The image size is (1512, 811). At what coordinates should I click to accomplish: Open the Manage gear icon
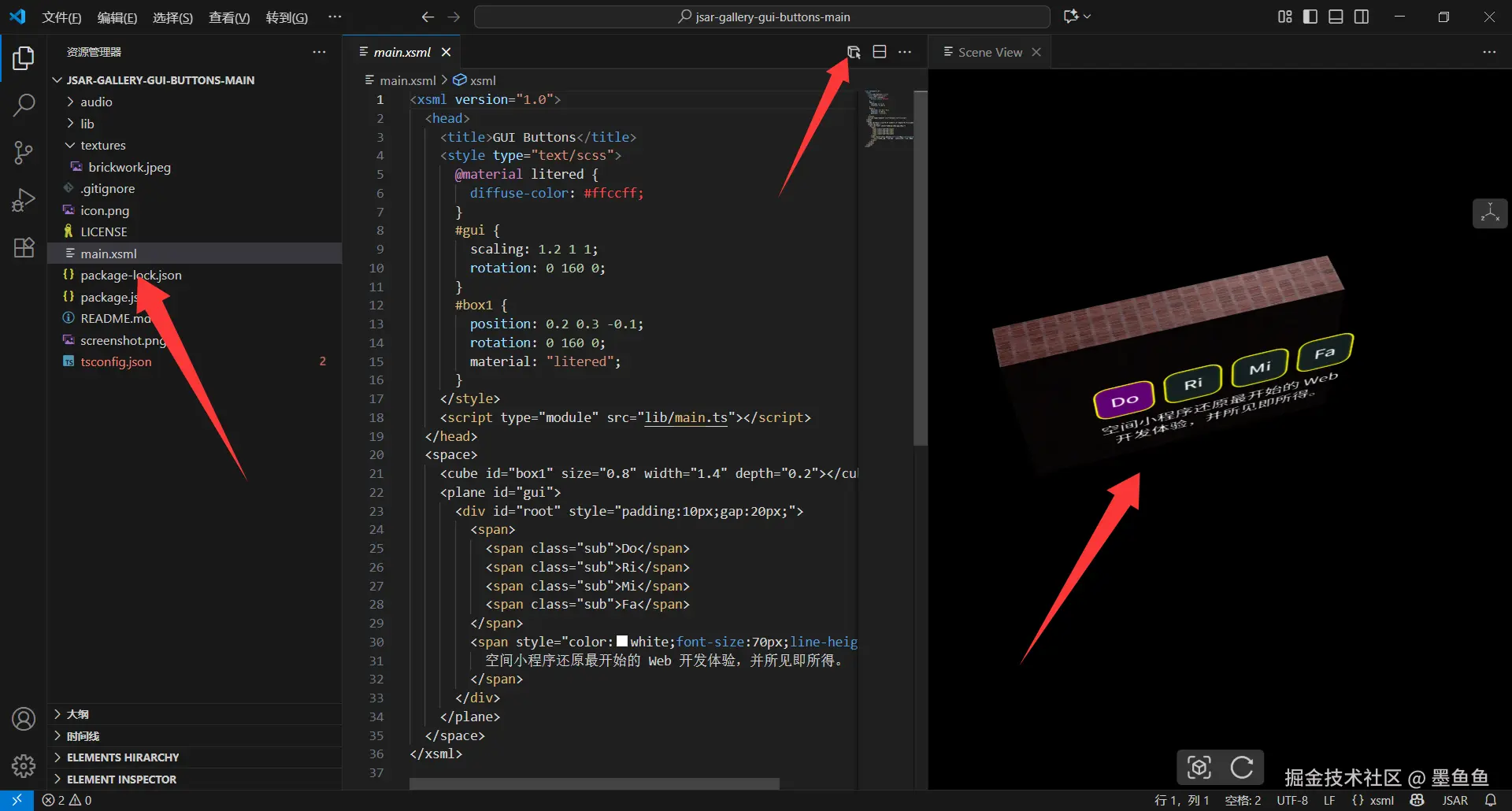click(24, 766)
